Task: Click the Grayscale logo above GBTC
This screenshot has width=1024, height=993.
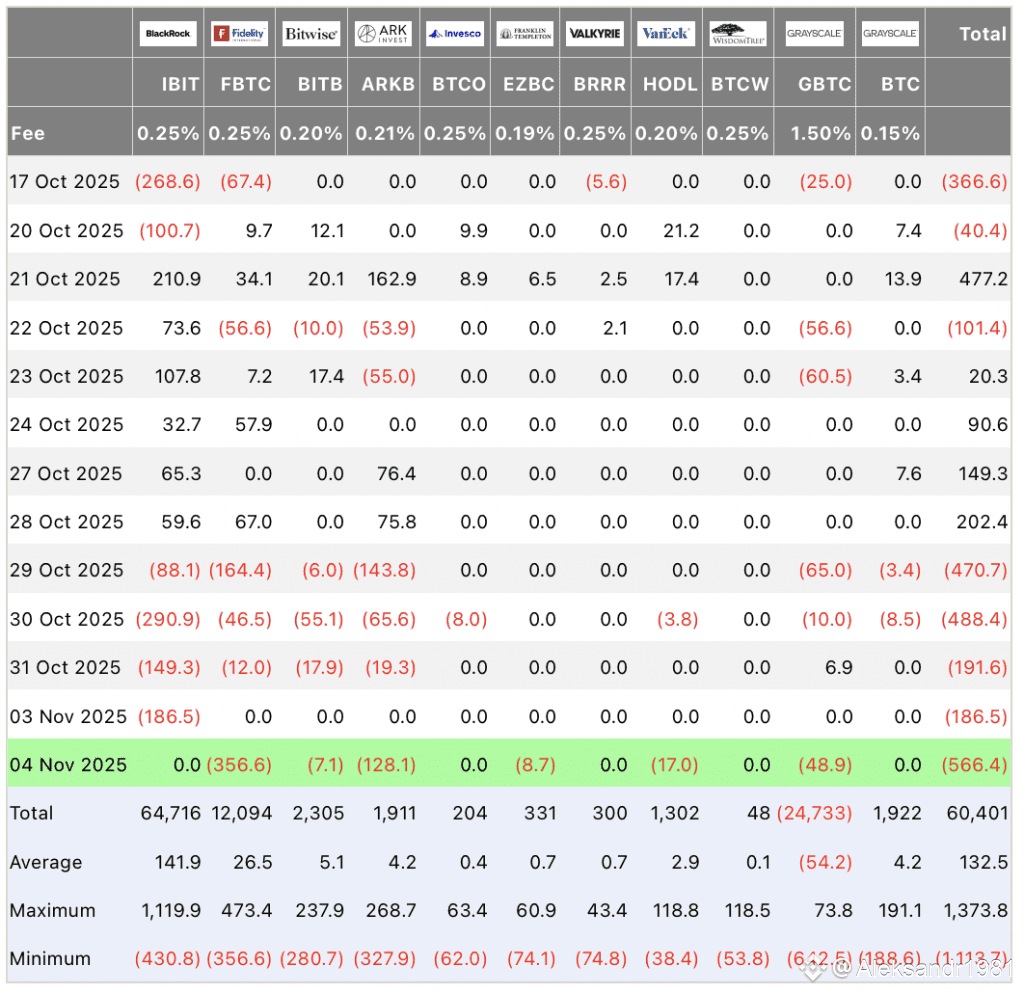Action: click(814, 34)
